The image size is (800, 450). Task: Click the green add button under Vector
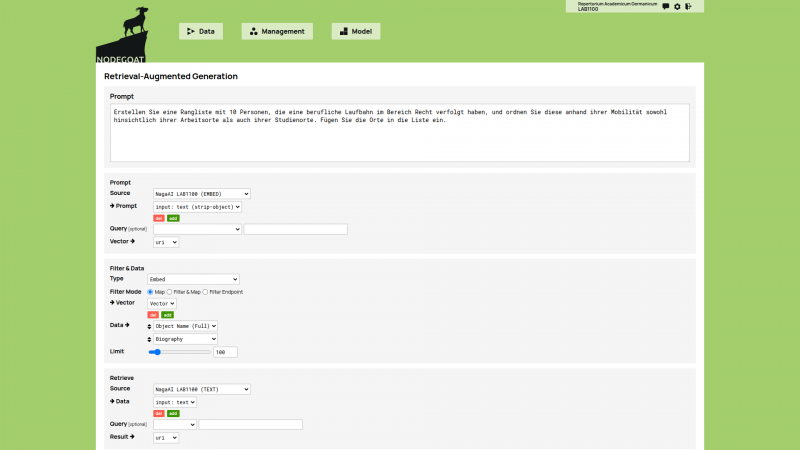167,314
